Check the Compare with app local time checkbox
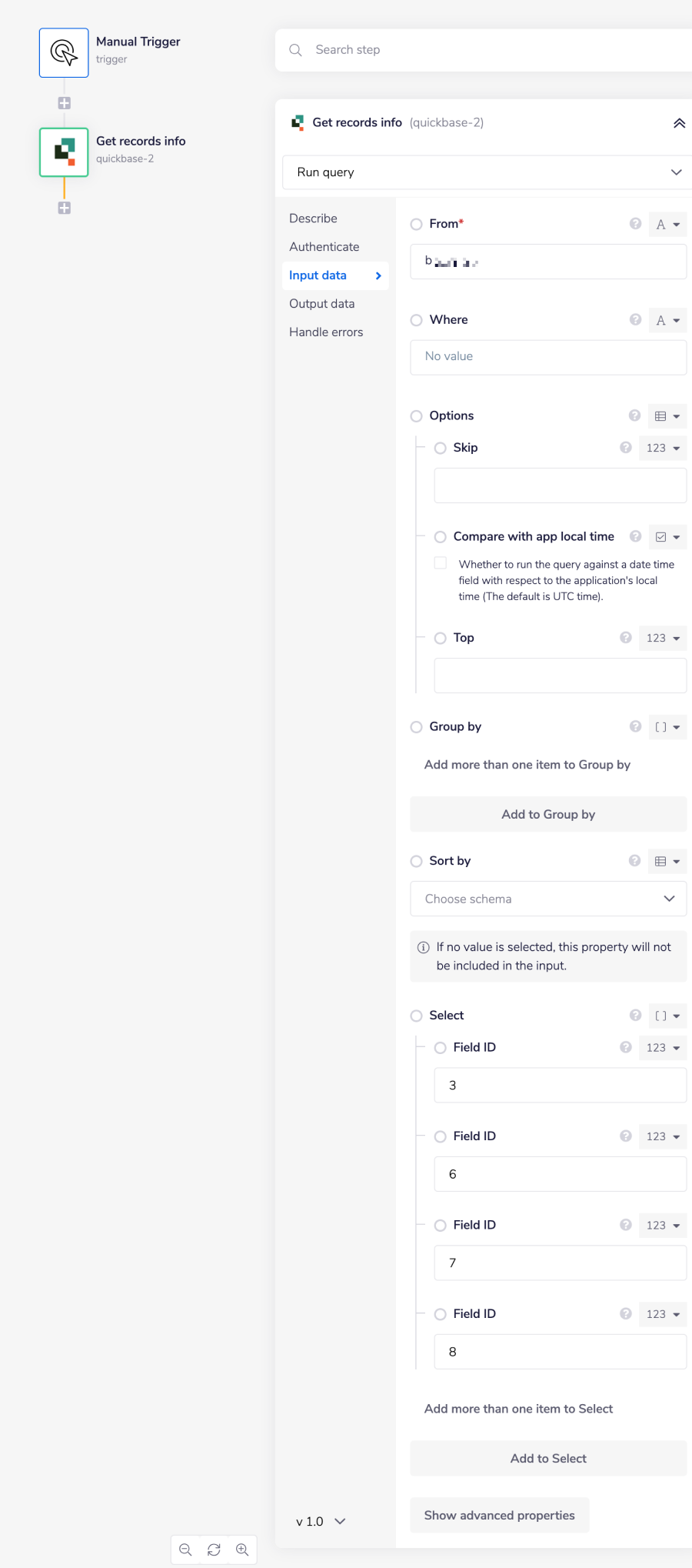Viewport: 692px width, 1568px height. (441, 563)
